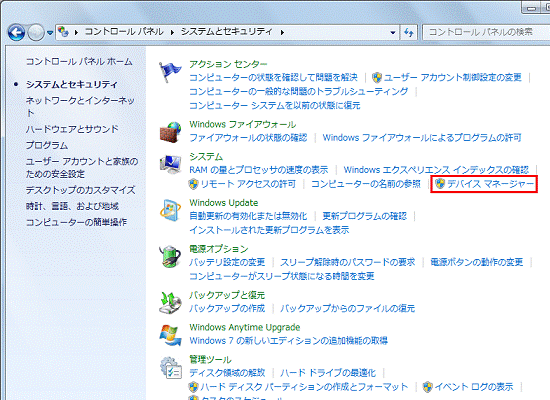This screenshot has height=400, width=550.
Task: Click the refresh button in address bar
Action: tap(409, 33)
